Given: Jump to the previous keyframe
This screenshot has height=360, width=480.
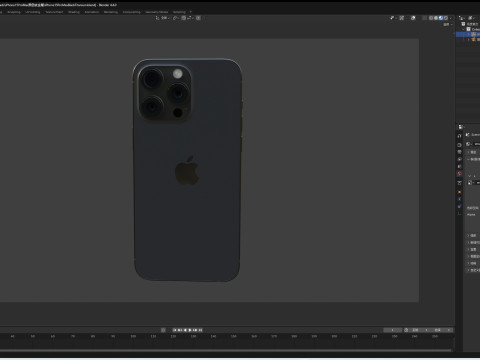Looking at the screenshot, I should [x=180, y=330].
